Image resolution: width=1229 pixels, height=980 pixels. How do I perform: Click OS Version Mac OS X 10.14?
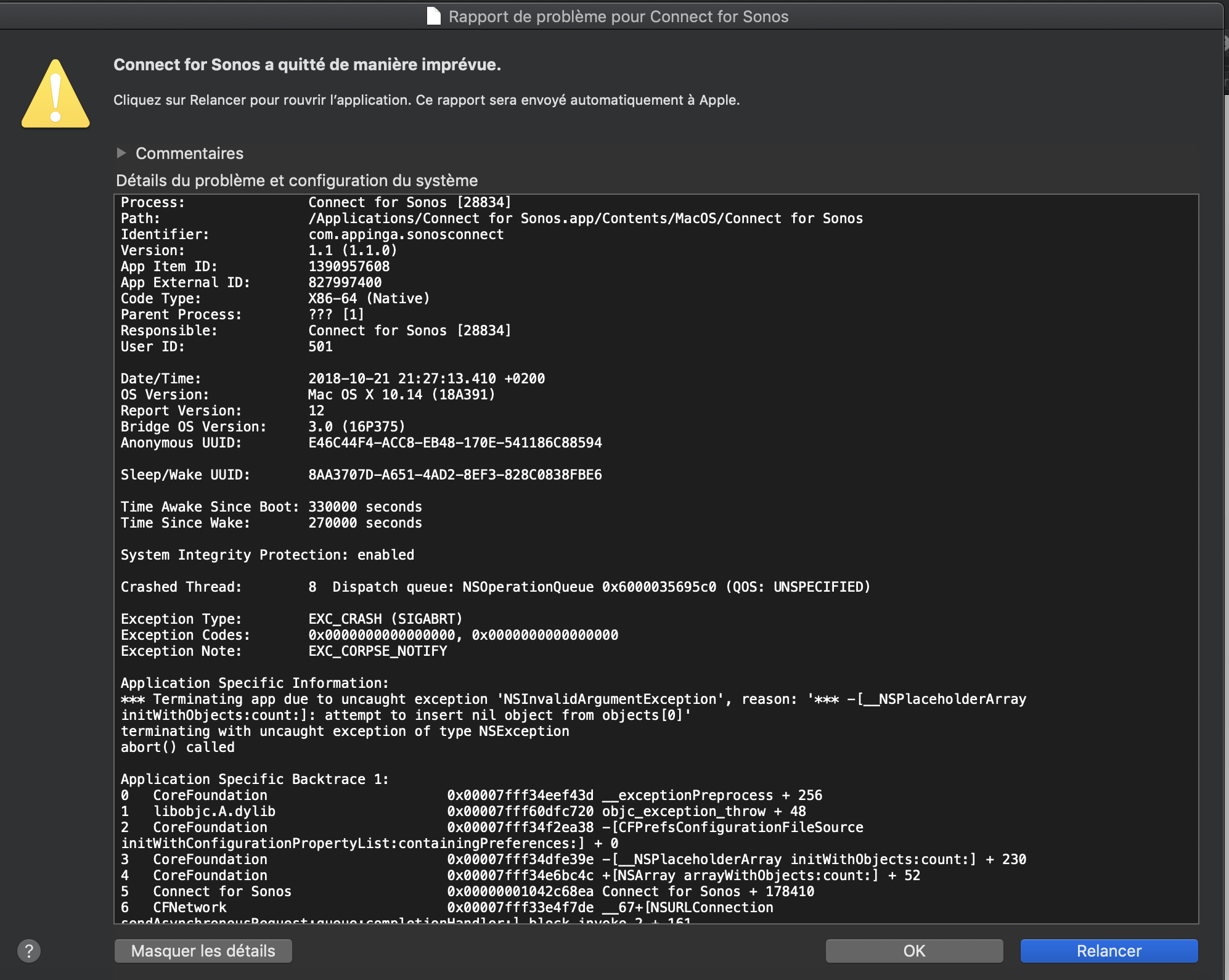tap(401, 394)
